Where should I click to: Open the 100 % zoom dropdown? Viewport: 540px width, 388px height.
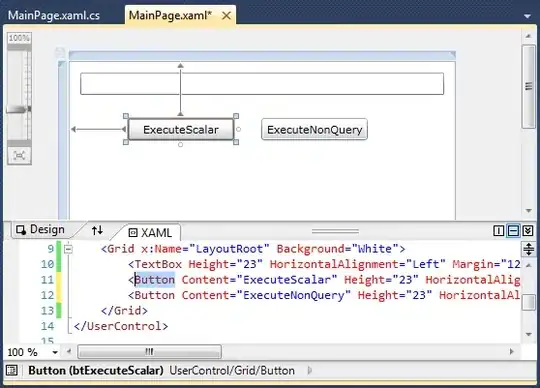tap(55, 352)
